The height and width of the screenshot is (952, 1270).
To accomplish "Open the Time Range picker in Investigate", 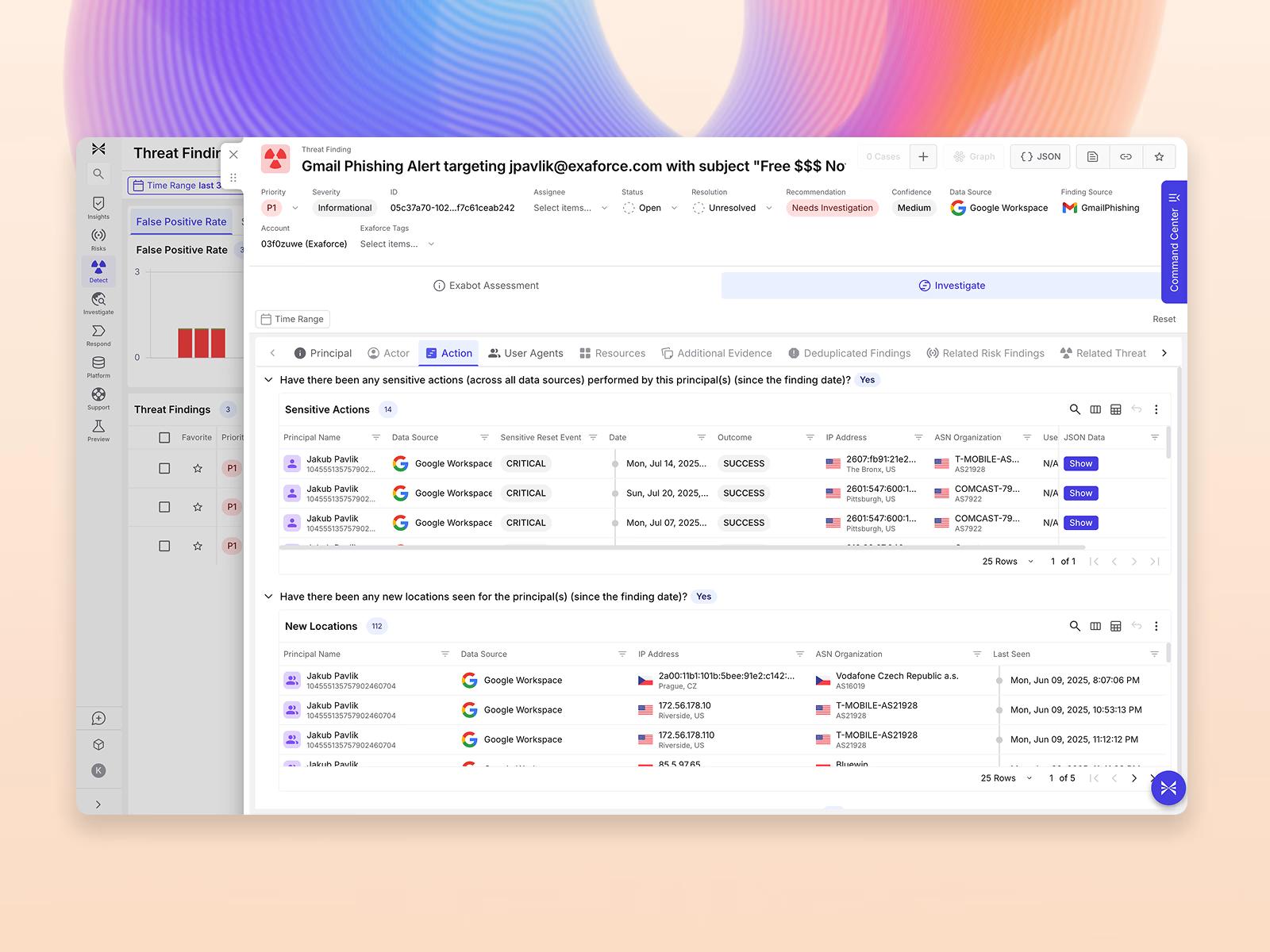I will [293, 319].
